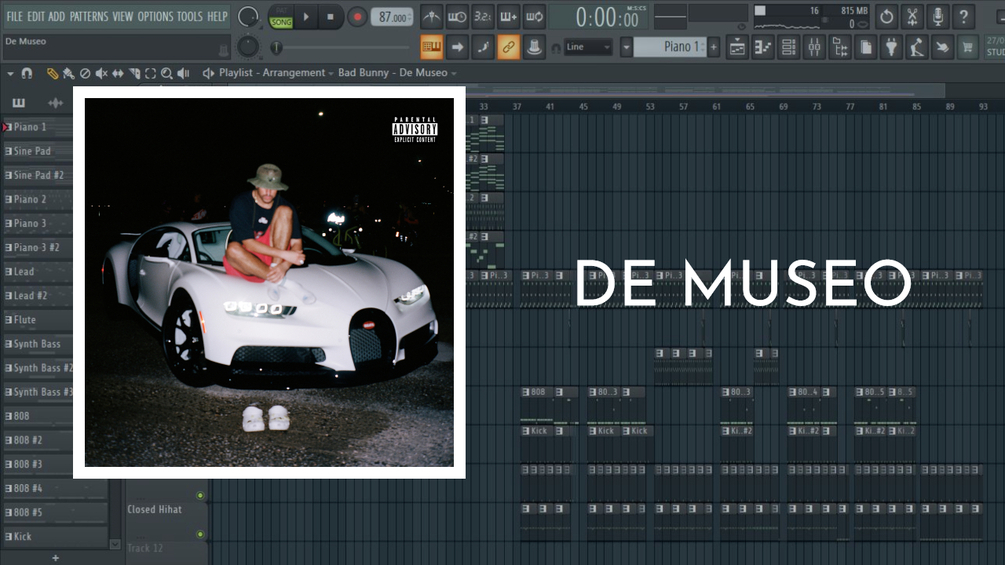The width and height of the screenshot is (1005, 565).
Task: Click the Piano 1 pattern selector
Action: 670,47
